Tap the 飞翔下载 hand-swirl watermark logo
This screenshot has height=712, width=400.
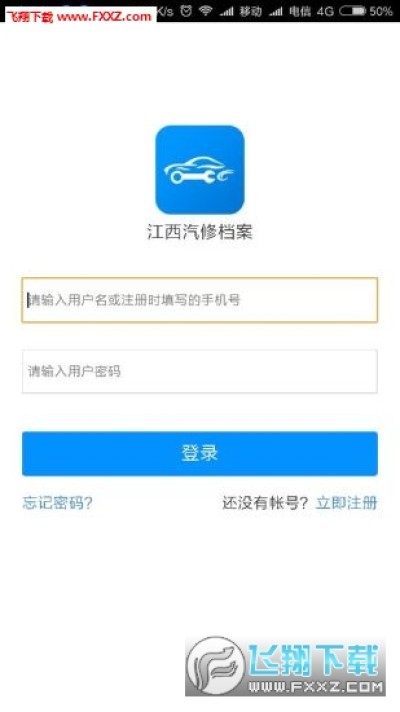pos(216,666)
